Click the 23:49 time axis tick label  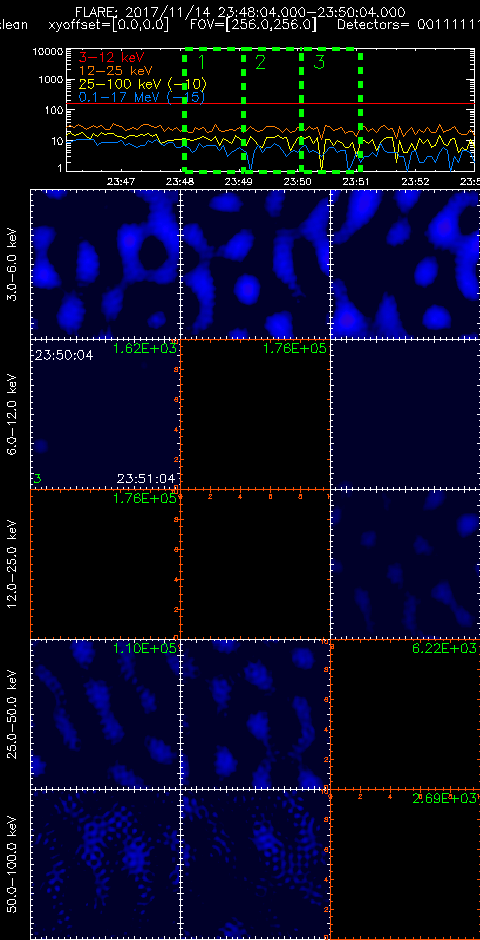coord(239,180)
